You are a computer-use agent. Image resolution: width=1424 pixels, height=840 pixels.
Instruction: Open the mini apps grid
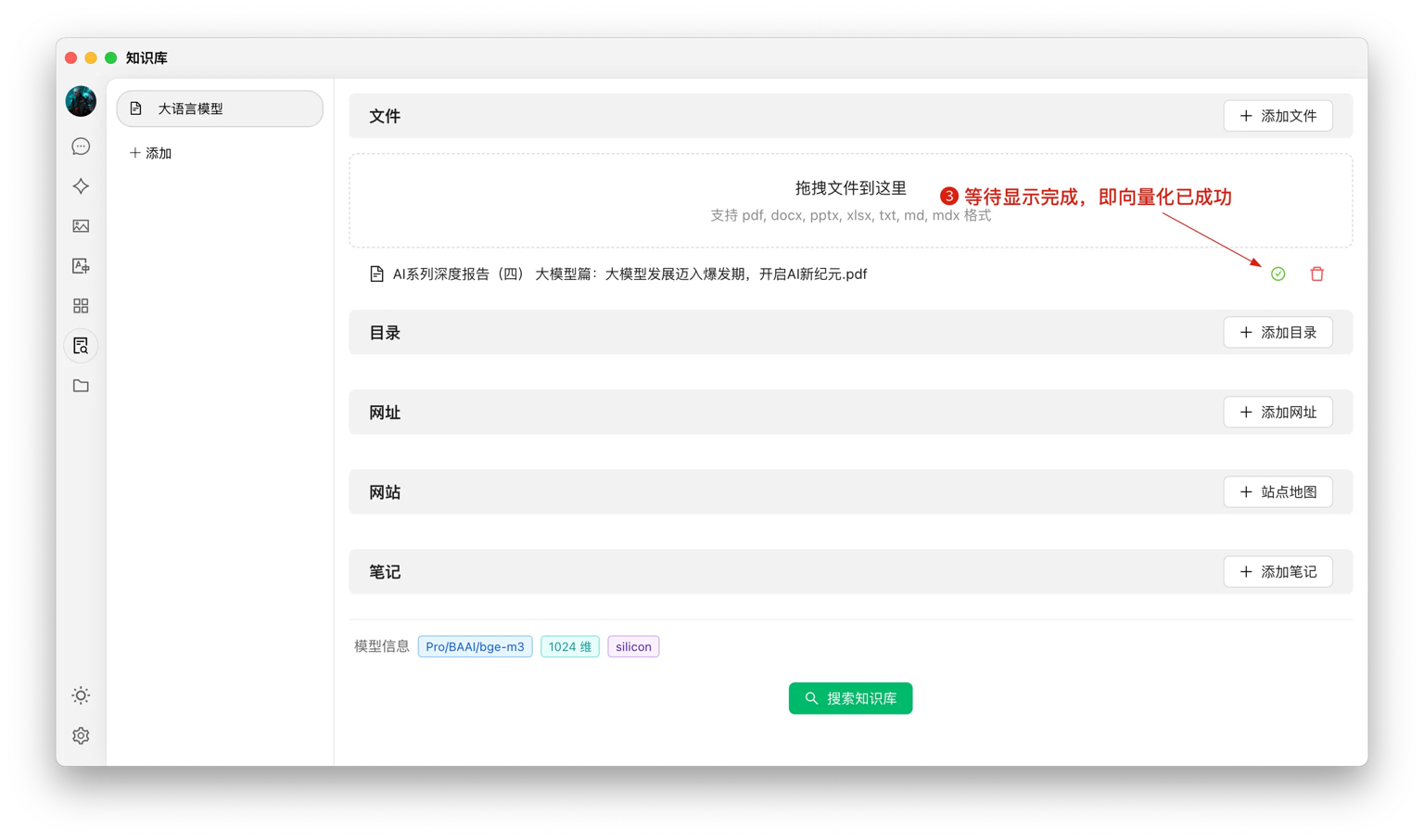(81, 305)
